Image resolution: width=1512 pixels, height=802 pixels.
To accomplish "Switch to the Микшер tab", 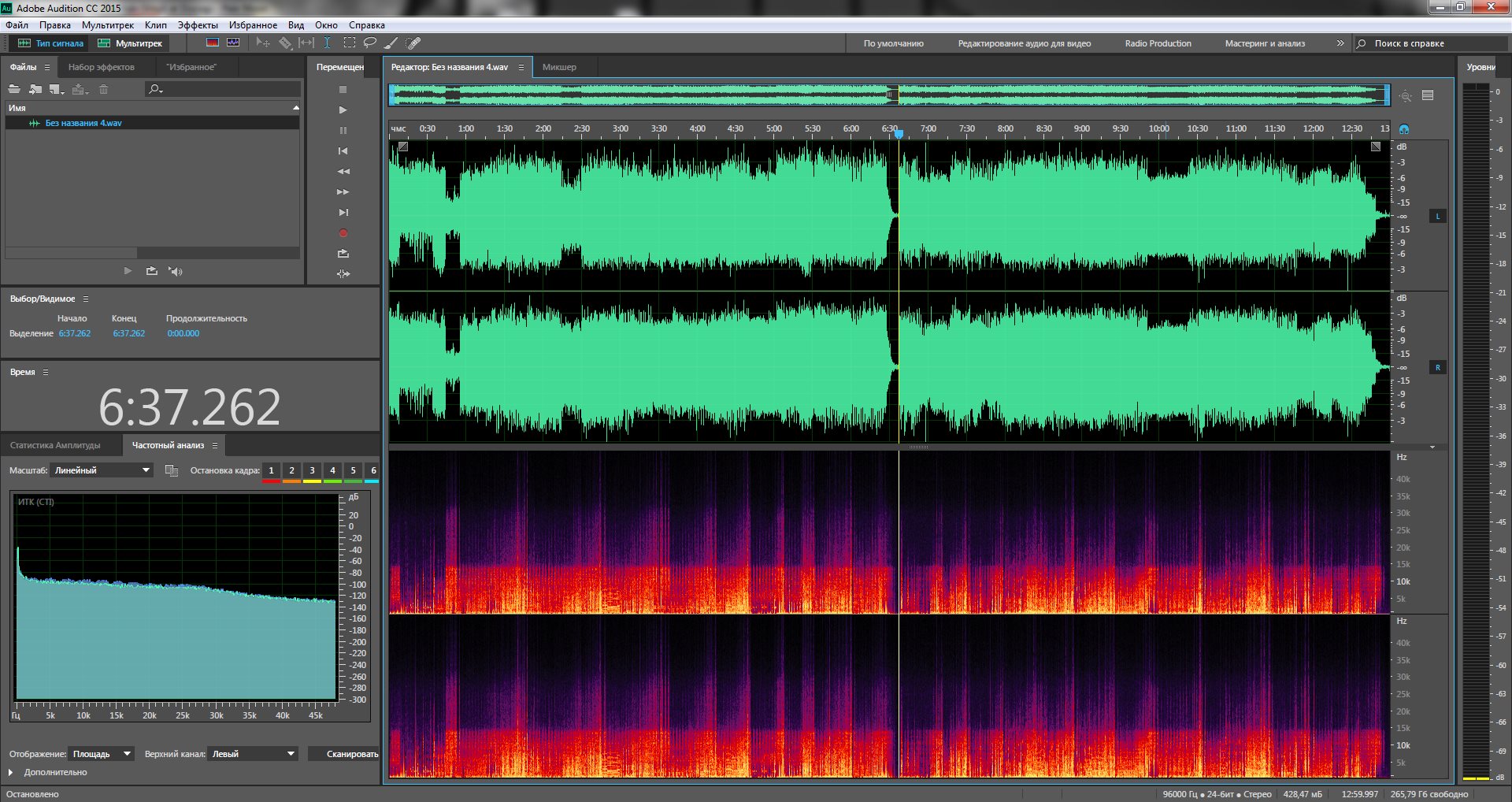I will (559, 67).
